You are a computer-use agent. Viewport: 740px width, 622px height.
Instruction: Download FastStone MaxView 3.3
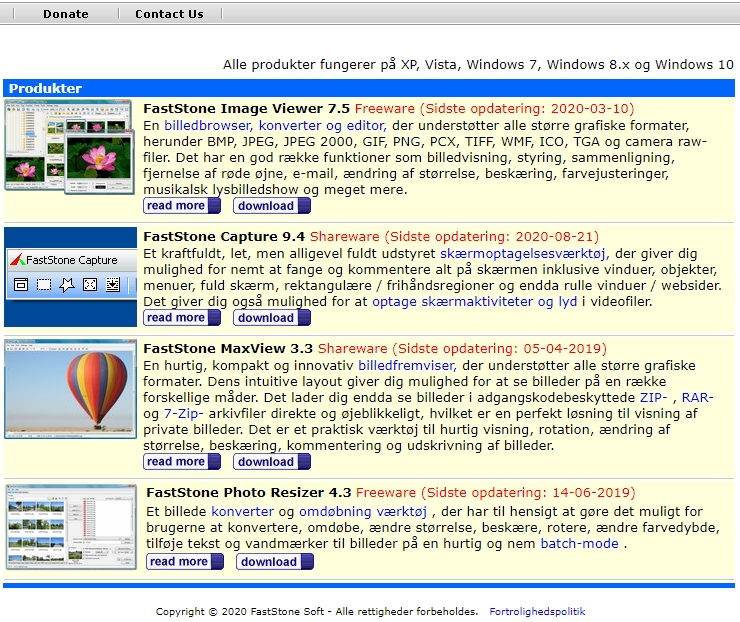[x=272, y=462]
